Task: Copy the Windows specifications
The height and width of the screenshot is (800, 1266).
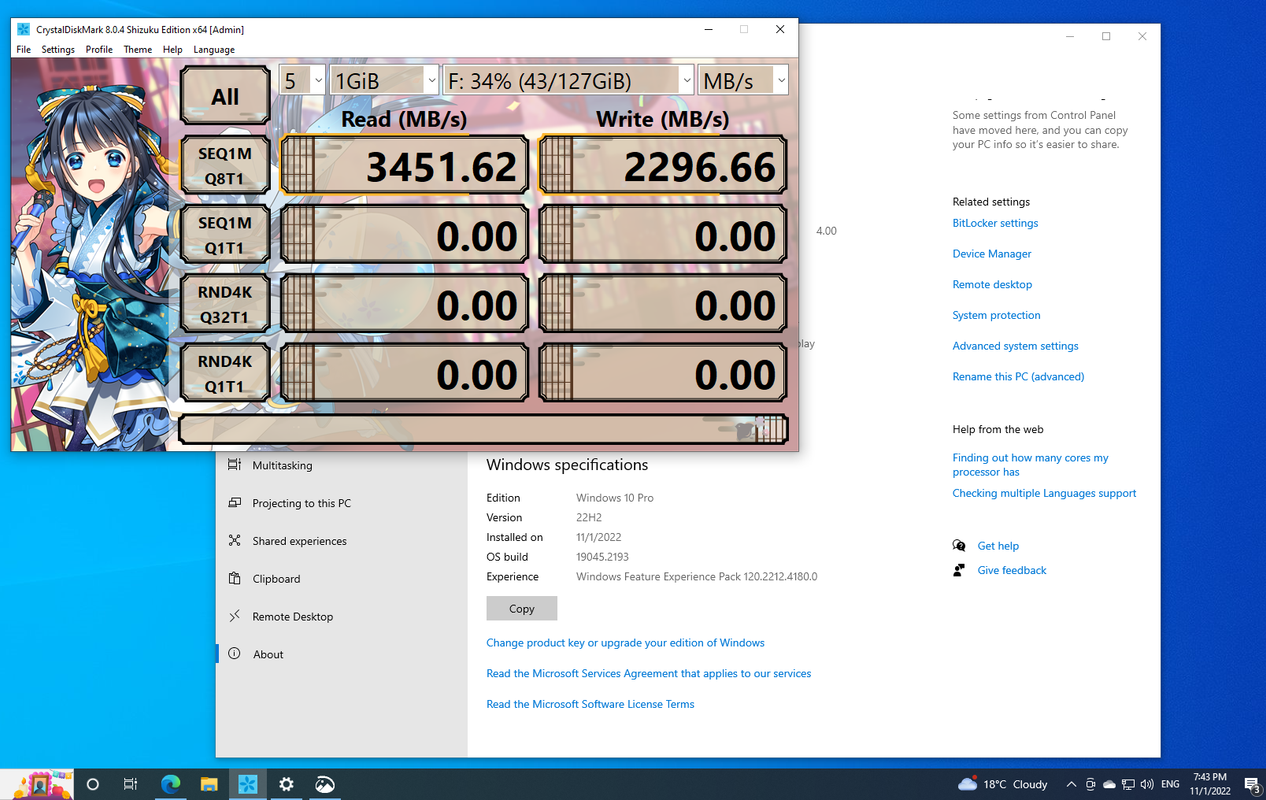Action: pos(521,608)
